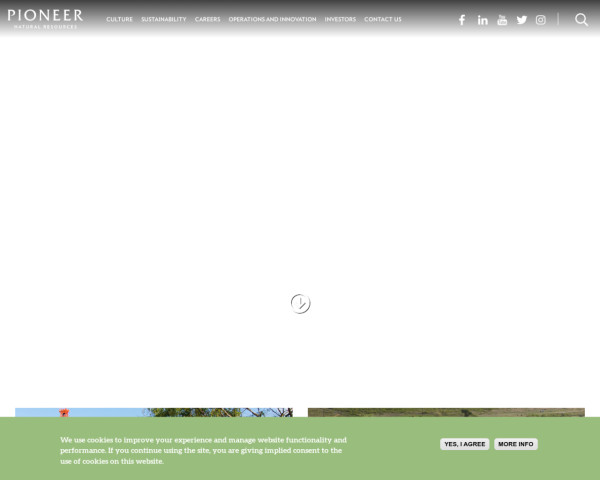Image resolution: width=600 pixels, height=480 pixels.
Task: Open the Culture menu
Action: (119, 19)
